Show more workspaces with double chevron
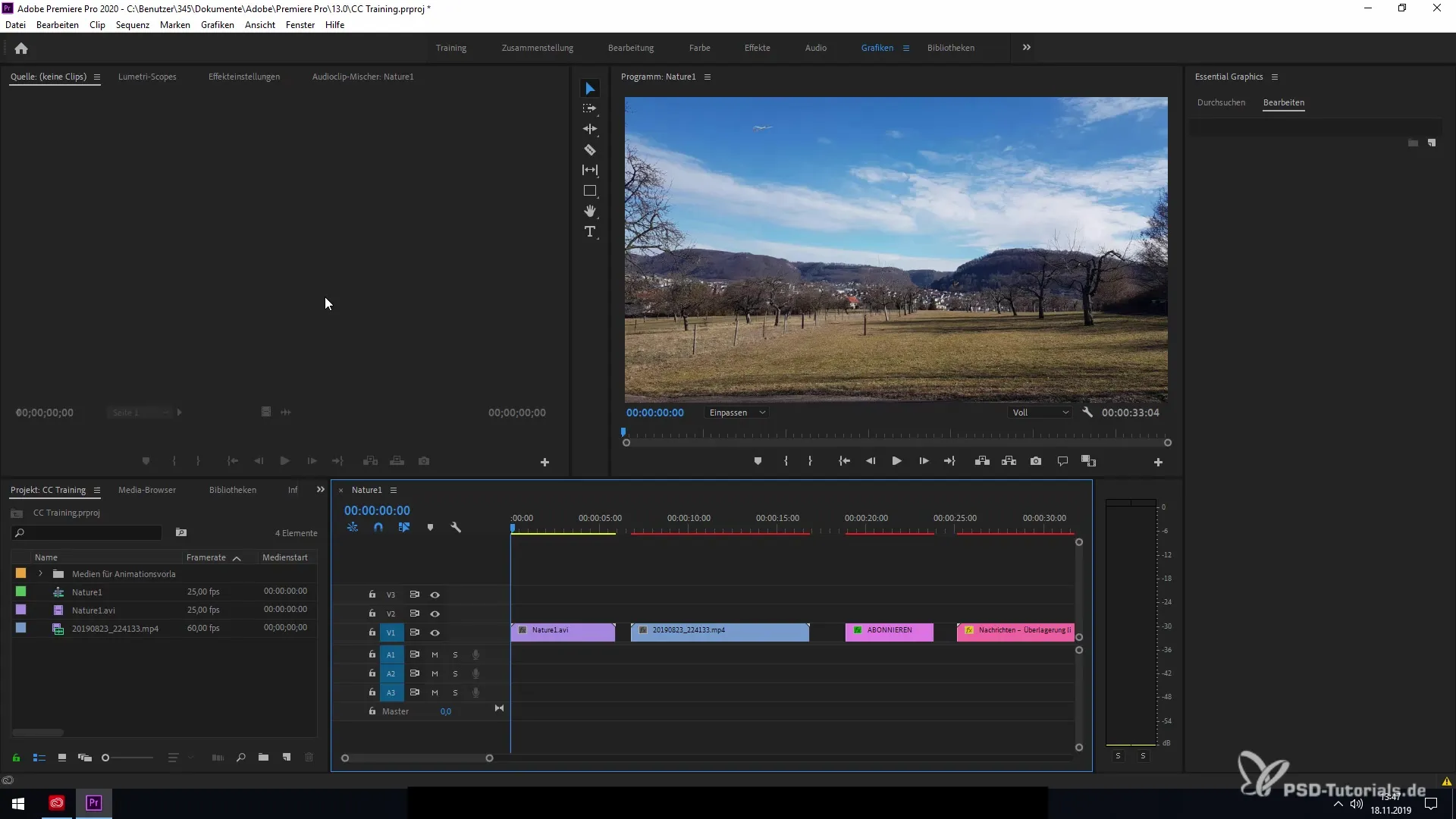 (x=1027, y=47)
